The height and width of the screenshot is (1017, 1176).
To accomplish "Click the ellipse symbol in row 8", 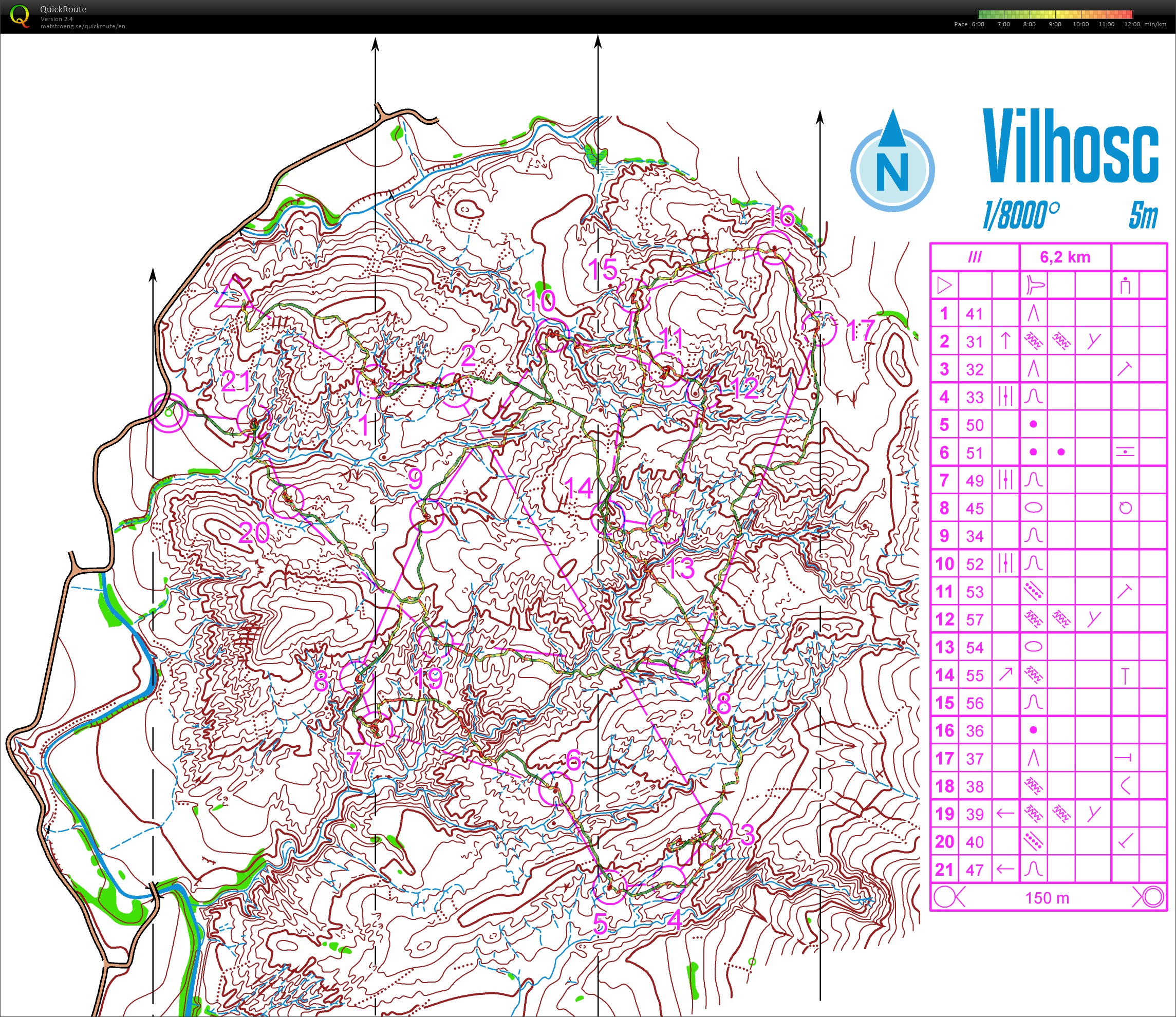I will 1034,508.
